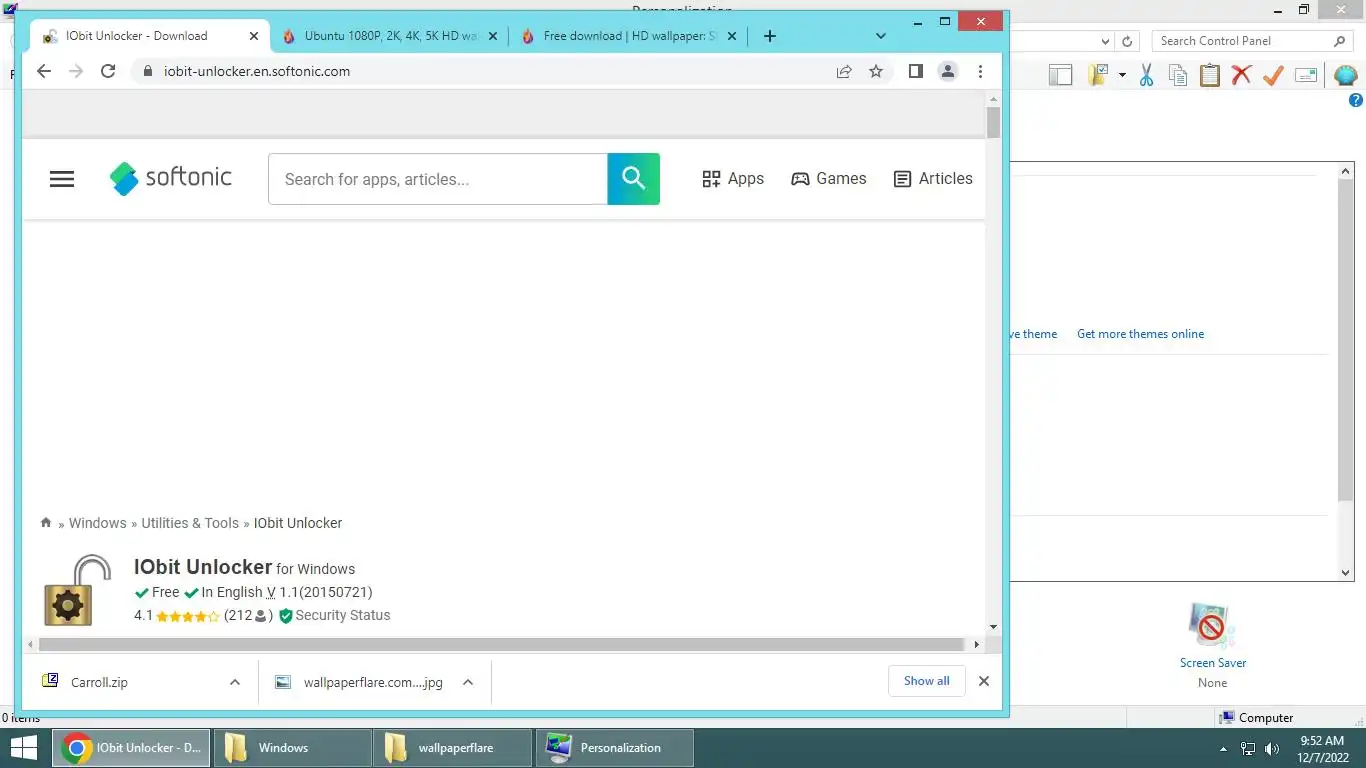
Task: Open the Screen Saver settings link
Action: (x=1212, y=663)
